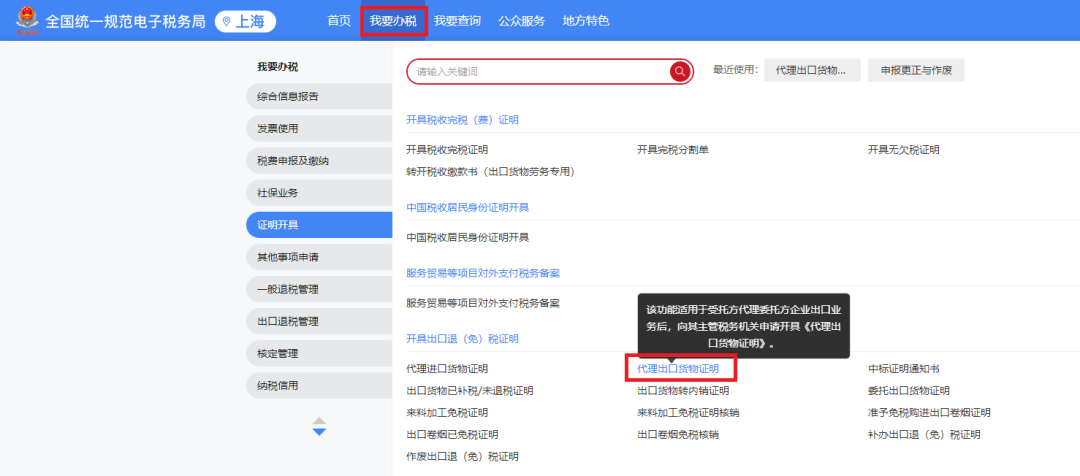Screen dimensions: 1080x476
Task: Click the recent 申报更正与作废 button
Action: [x=915, y=71]
